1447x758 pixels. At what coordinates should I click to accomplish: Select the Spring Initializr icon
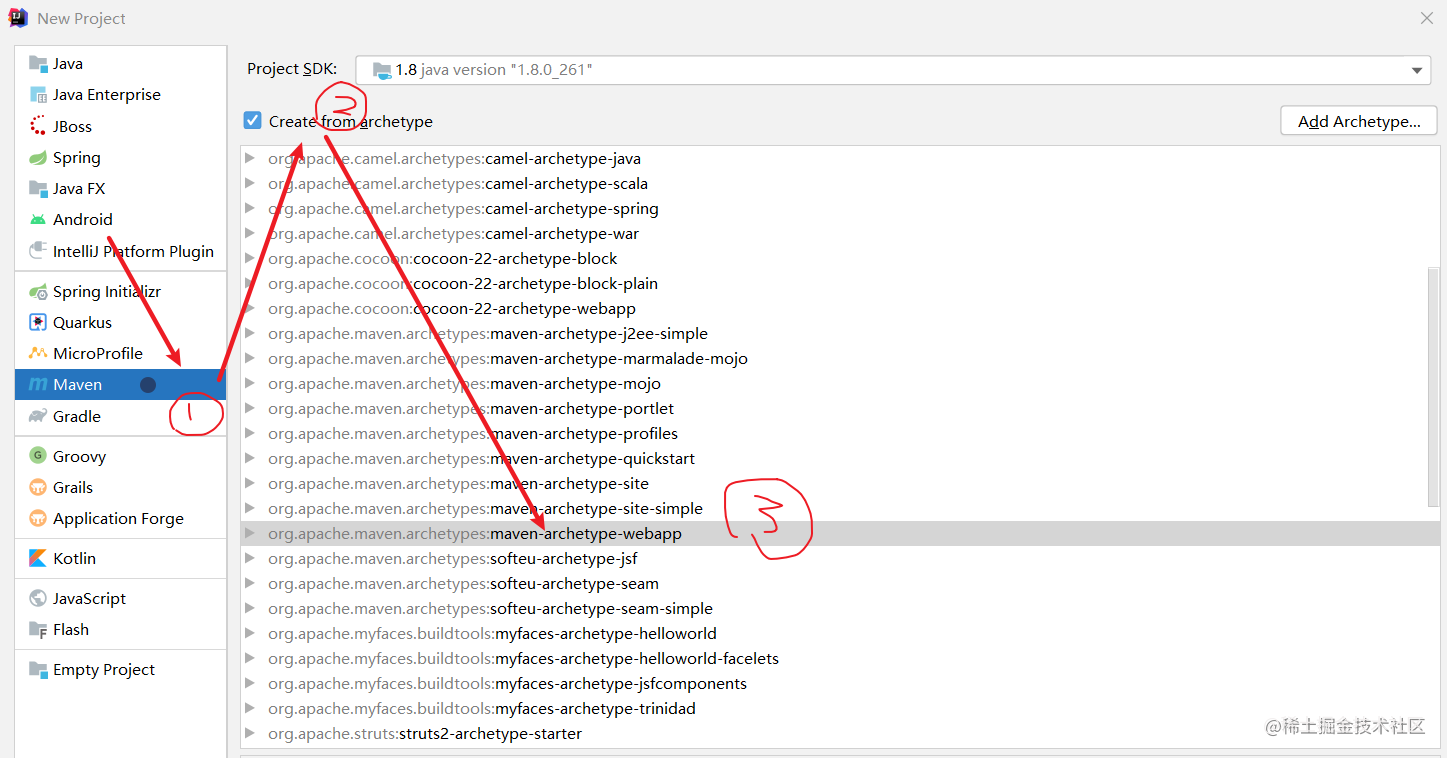38,292
